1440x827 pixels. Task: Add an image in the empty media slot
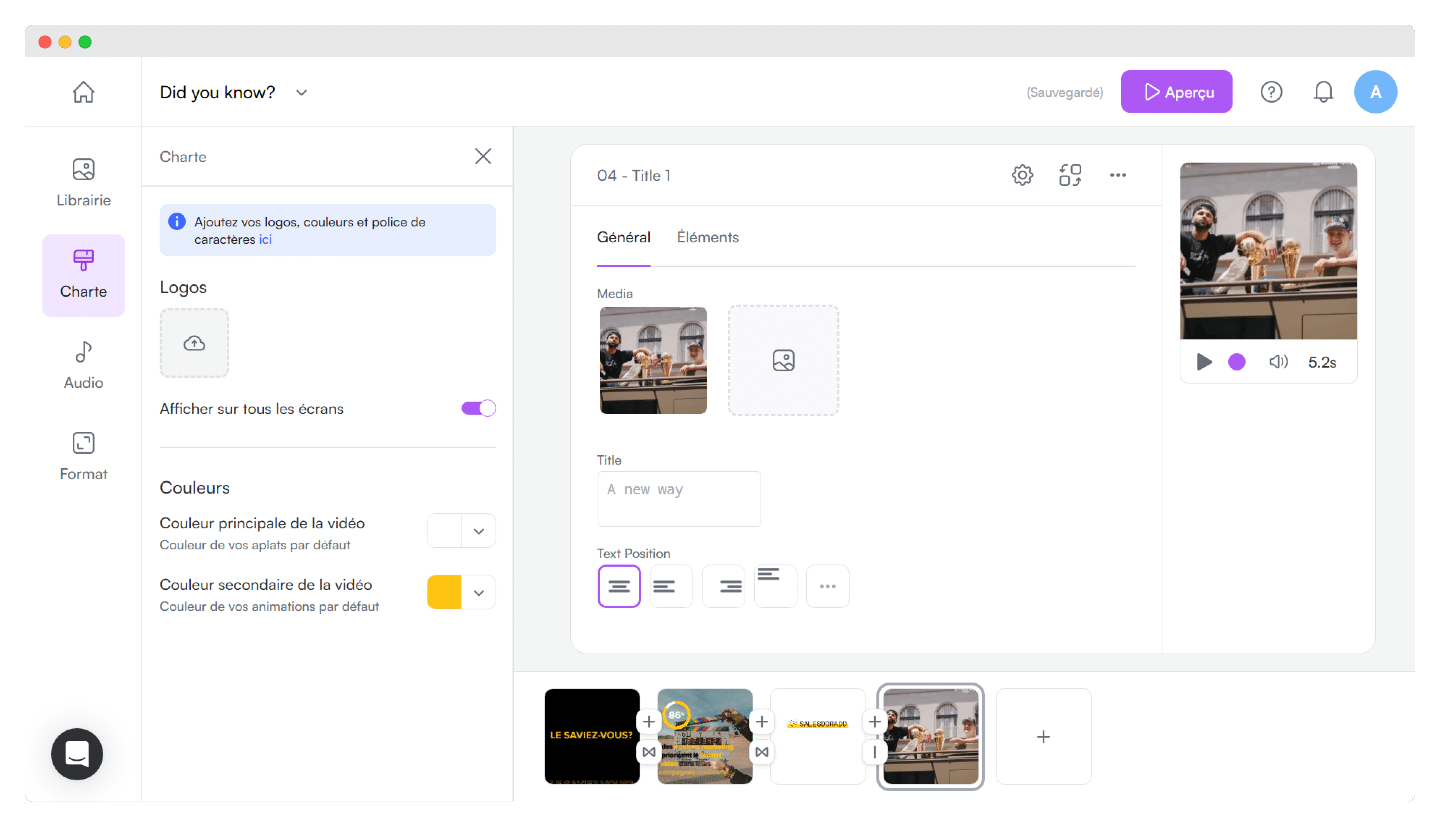point(783,360)
